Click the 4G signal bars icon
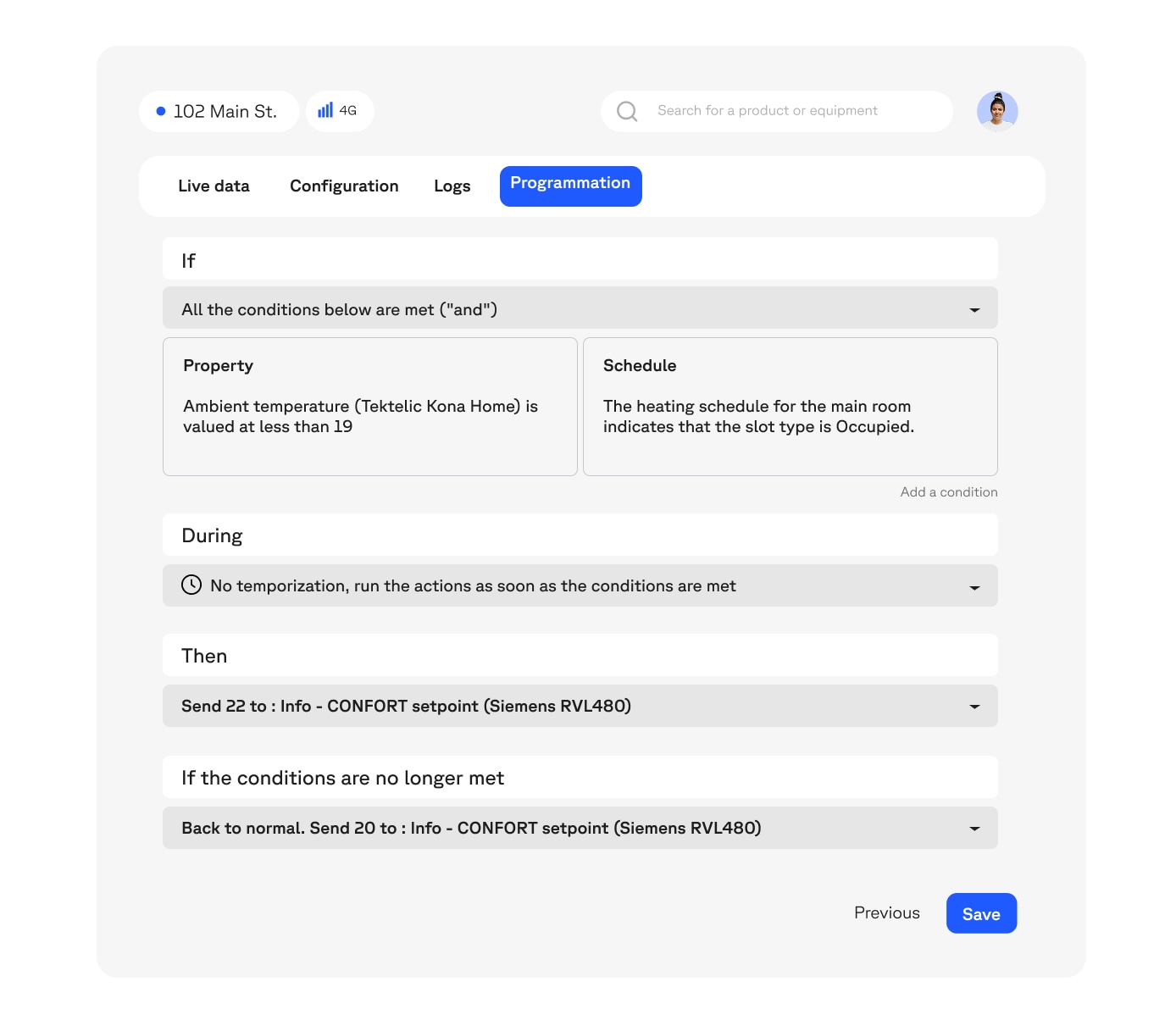Viewport: 1176px width, 1015px height. click(325, 110)
